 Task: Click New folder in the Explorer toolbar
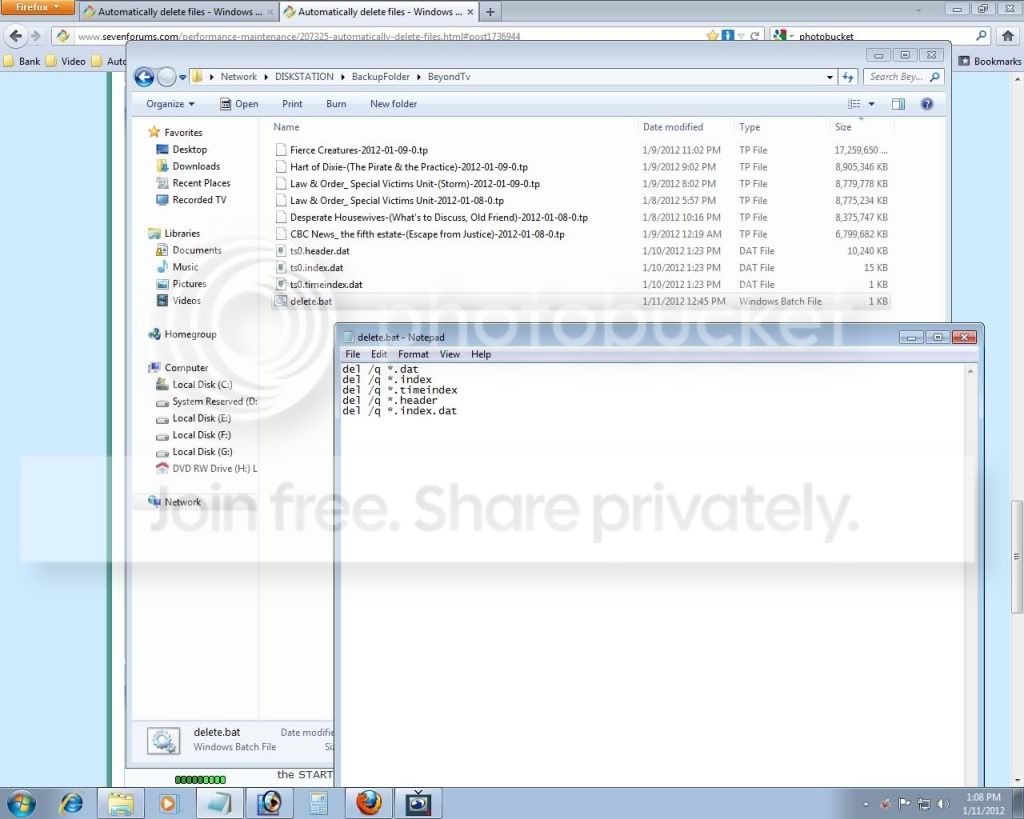393,104
